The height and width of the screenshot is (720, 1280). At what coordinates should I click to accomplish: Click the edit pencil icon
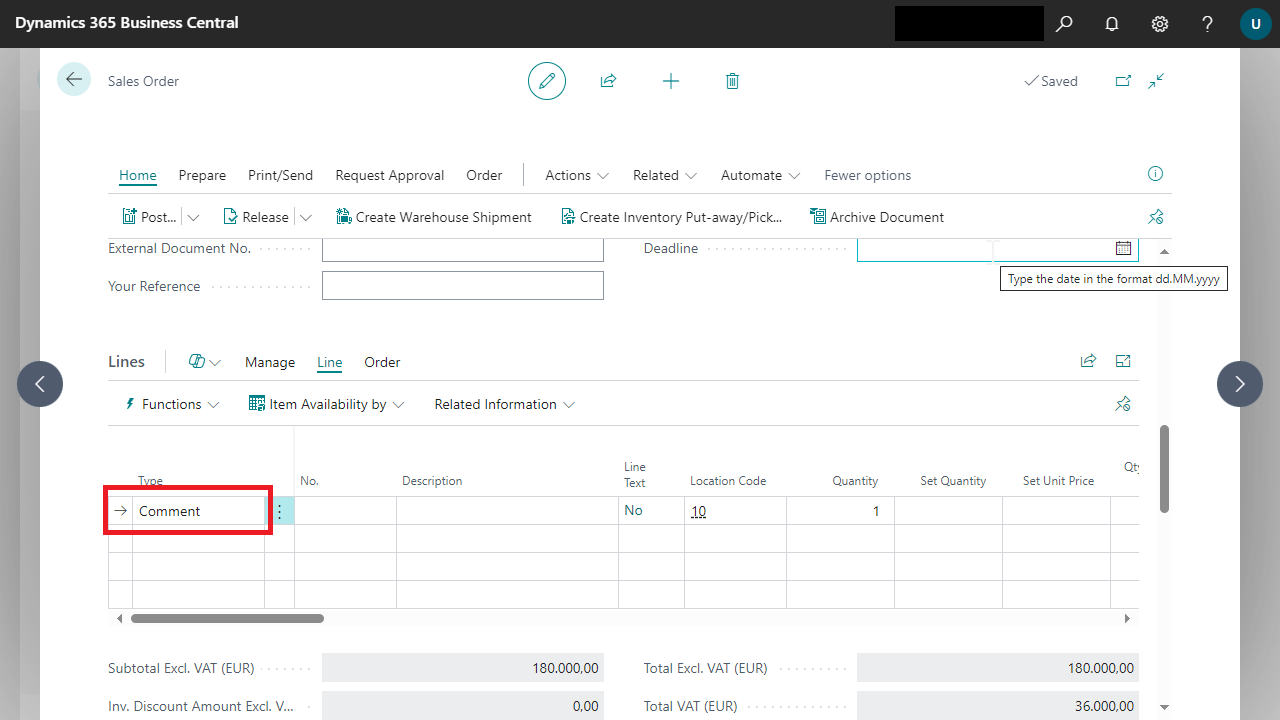[547, 81]
